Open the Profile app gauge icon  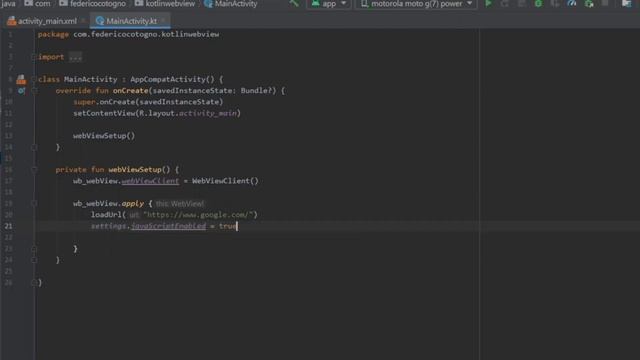click(x=572, y=4)
